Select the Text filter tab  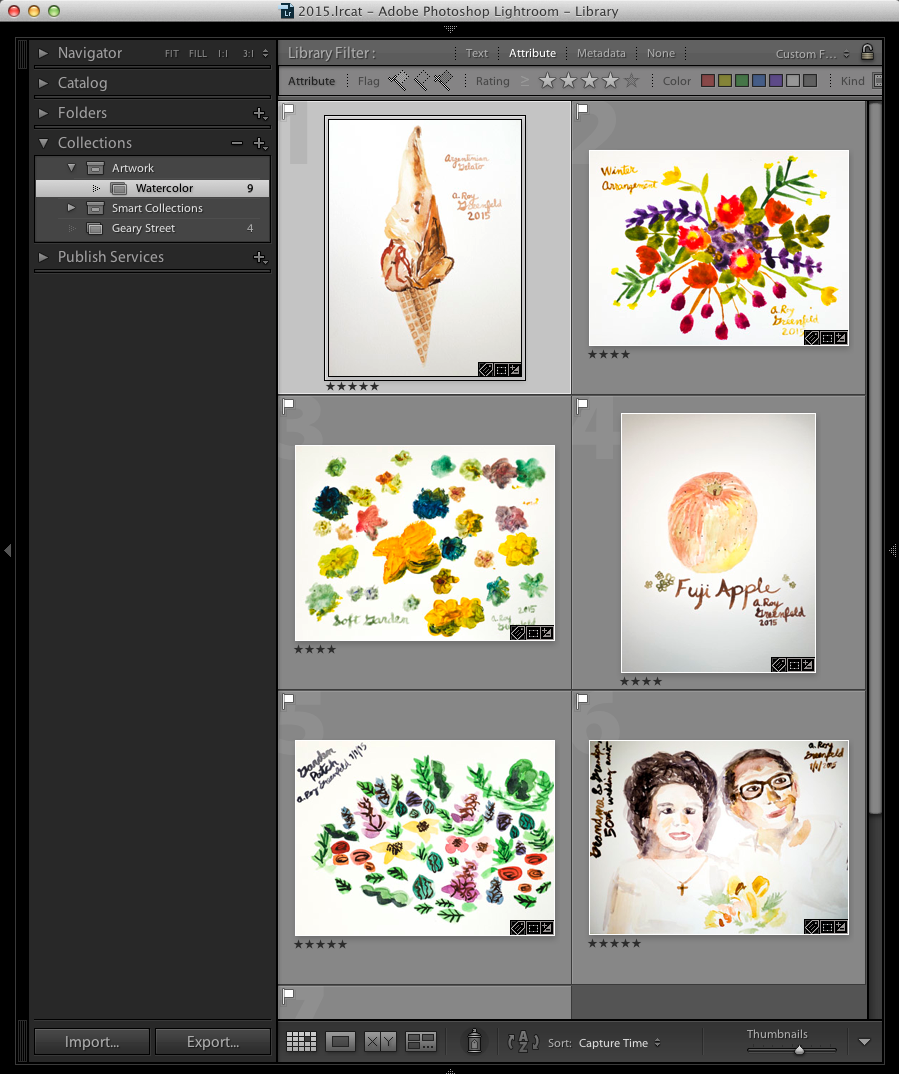click(x=476, y=52)
